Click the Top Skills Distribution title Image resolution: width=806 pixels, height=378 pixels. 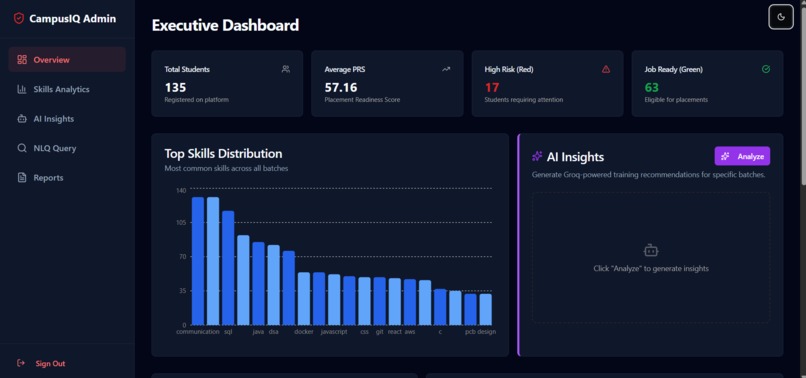click(x=223, y=154)
